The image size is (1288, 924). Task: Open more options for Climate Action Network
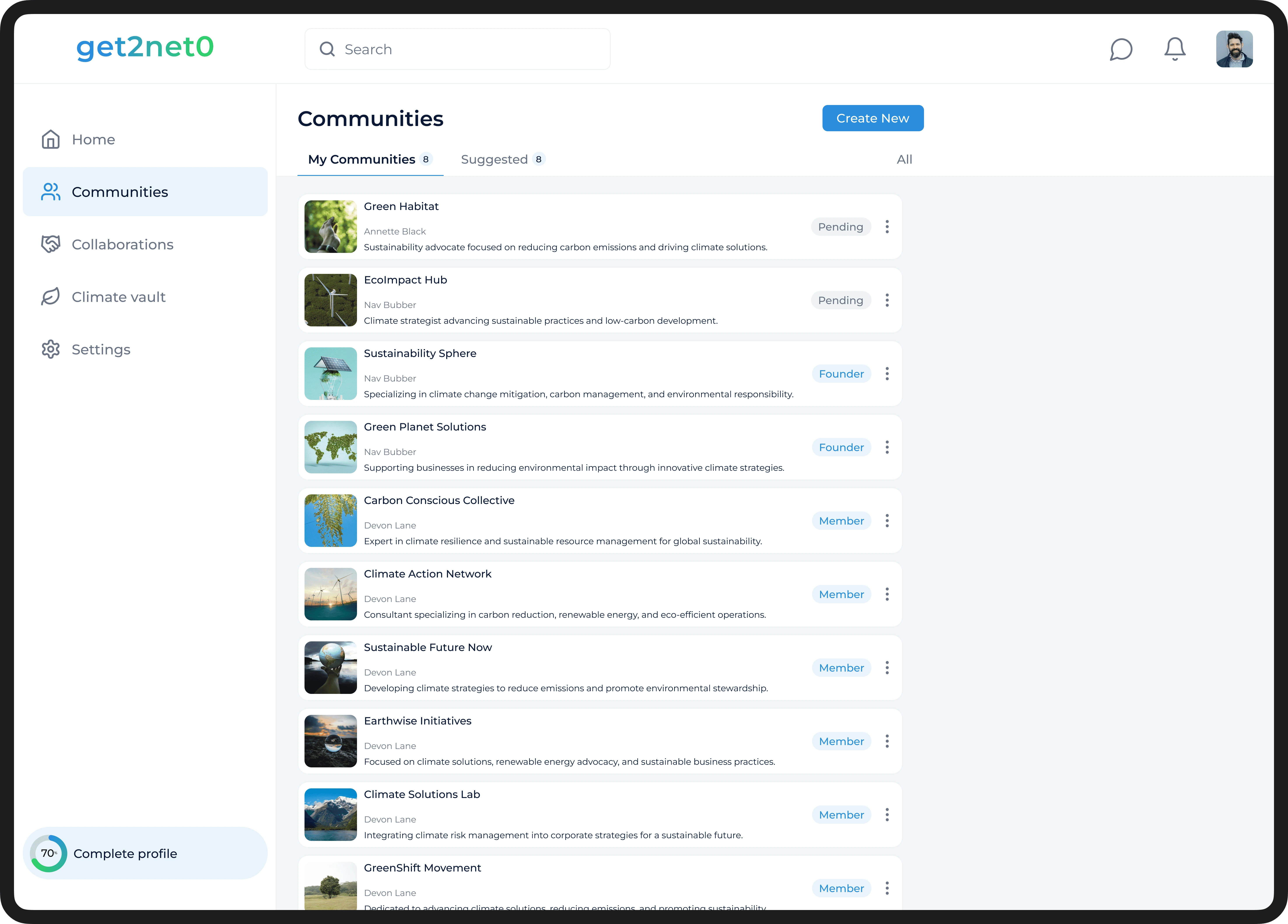pos(887,594)
